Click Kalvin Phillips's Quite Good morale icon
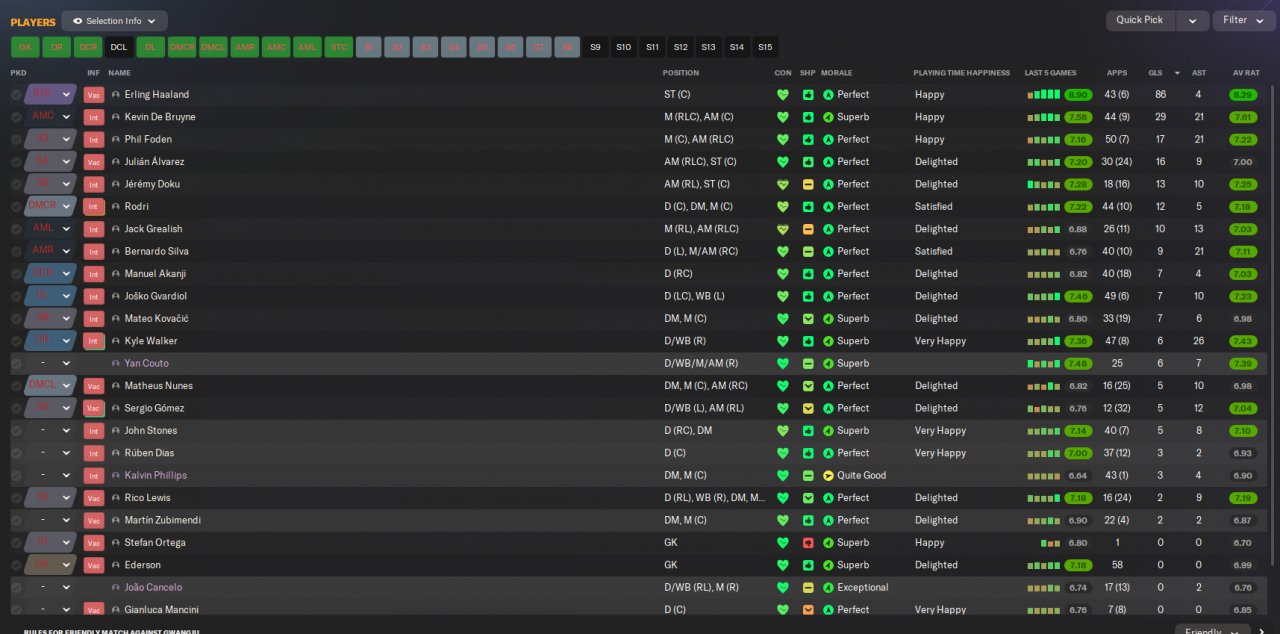The image size is (1280, 634). point(828,476)
